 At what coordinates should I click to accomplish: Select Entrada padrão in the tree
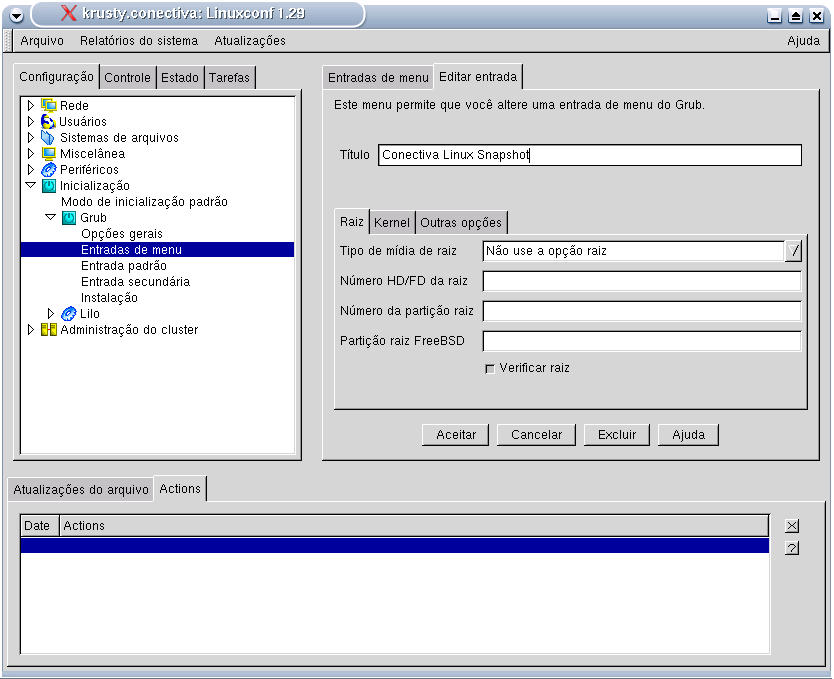124,266
